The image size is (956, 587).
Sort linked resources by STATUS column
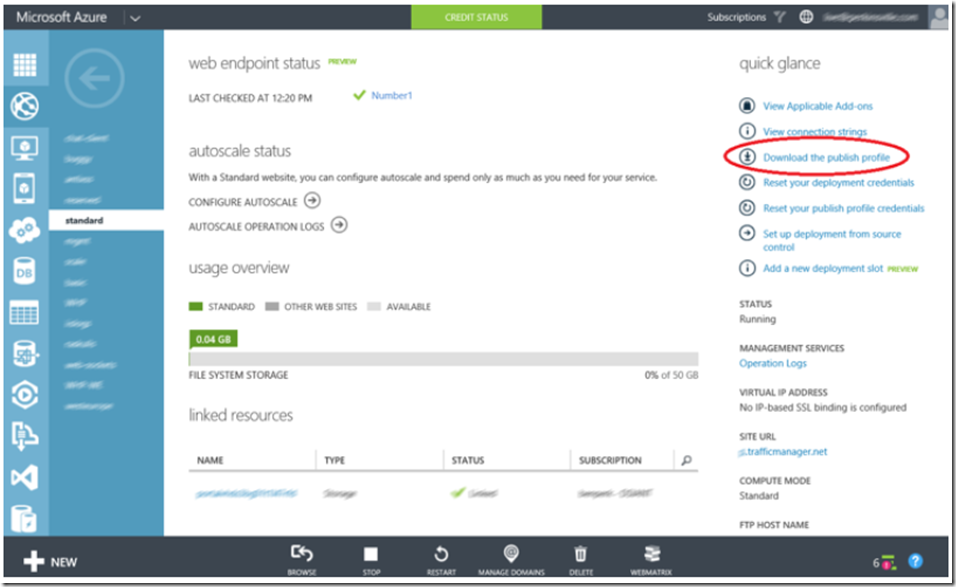coord(468,460)
